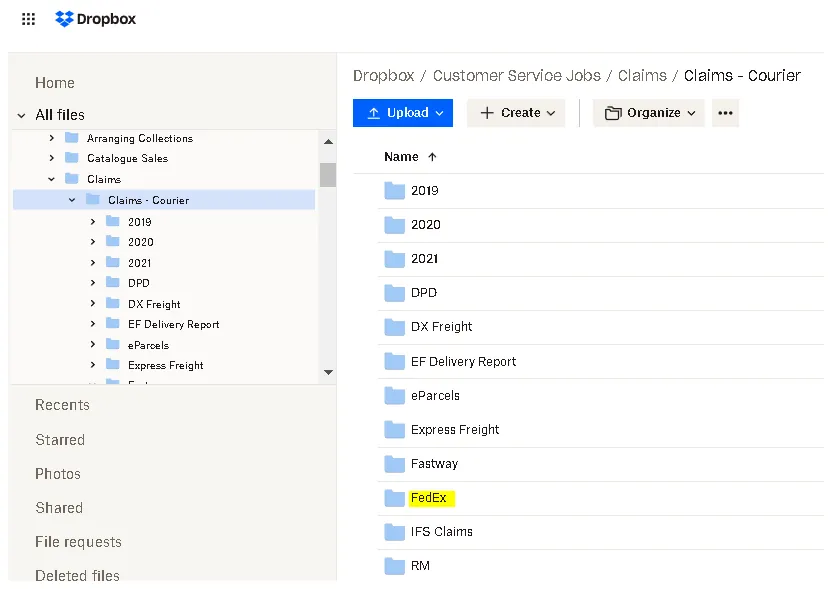Click the RM folder name
This screenshot has width=831, height=589.
(420, 566)
